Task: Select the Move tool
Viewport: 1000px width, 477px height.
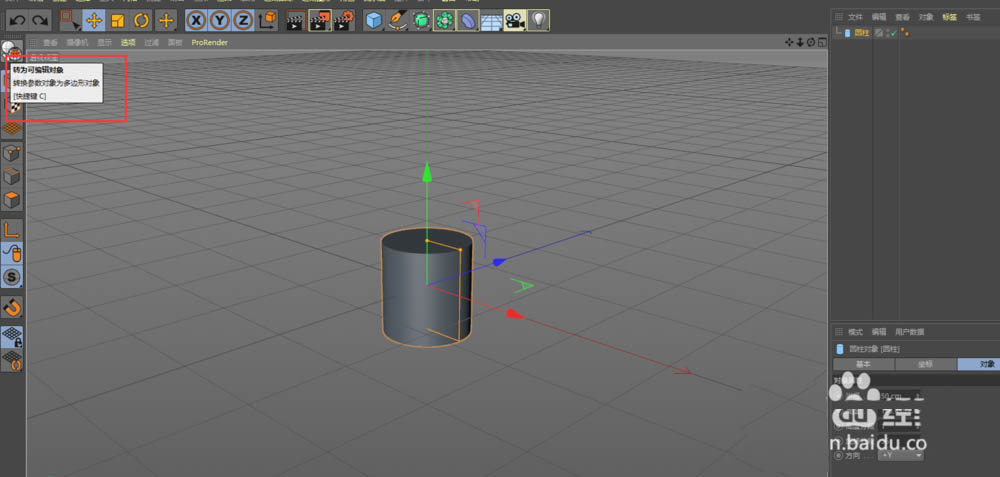Action: pyautogui.click(x=94, y=20)
